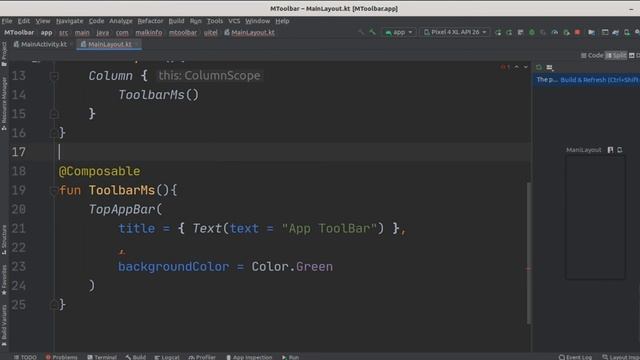
Task: Open the App Inspection tool window
Action: coord(249,357)
